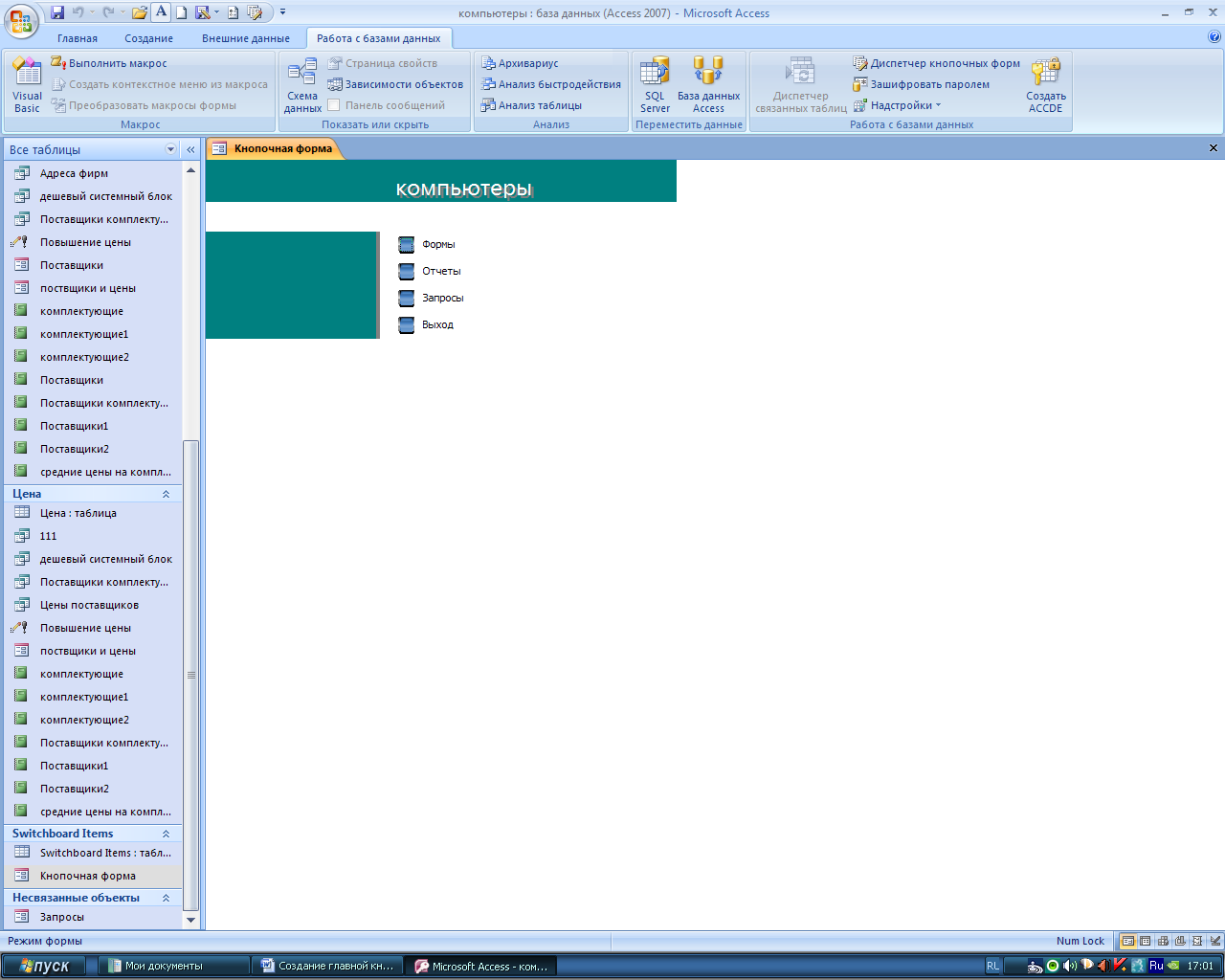Select Кнопочная форма in navigation pane

coord(93,876)
